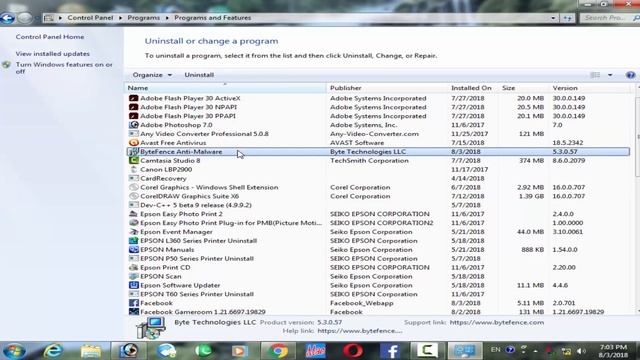Sort by the Name column header
Viewport: 640px width, 360px height.
pos(225,88)
